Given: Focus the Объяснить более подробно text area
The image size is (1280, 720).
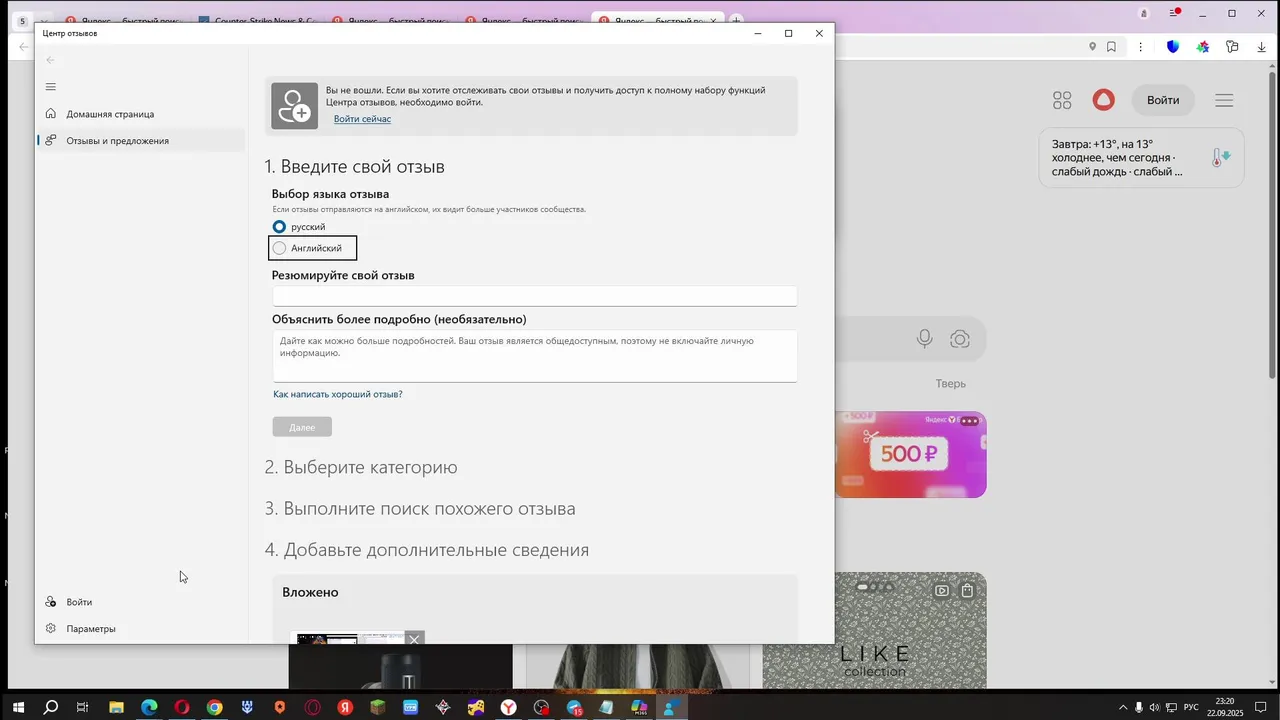Looking at the screenshot, I should pyautogui.click(x=535, y=356).
